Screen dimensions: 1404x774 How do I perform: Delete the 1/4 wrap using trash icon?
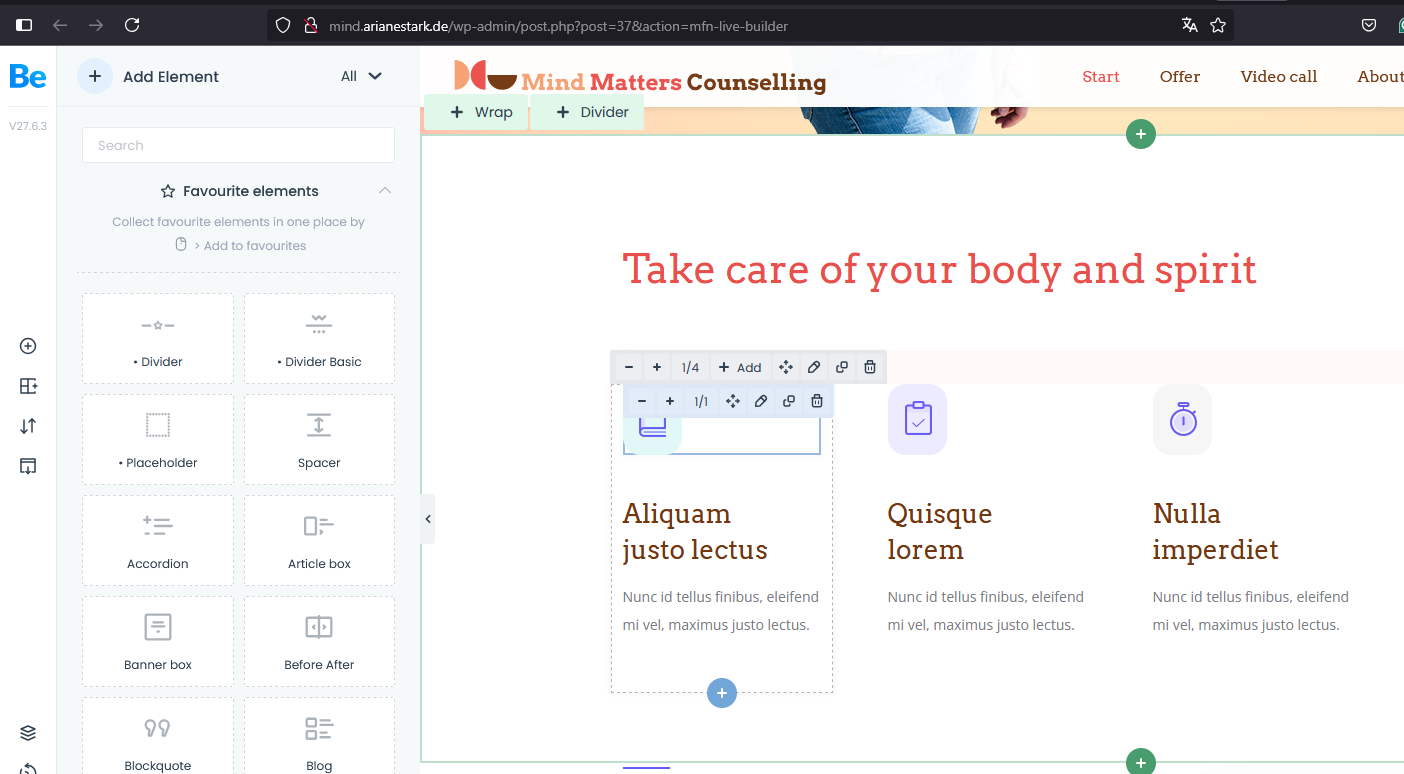870,367
